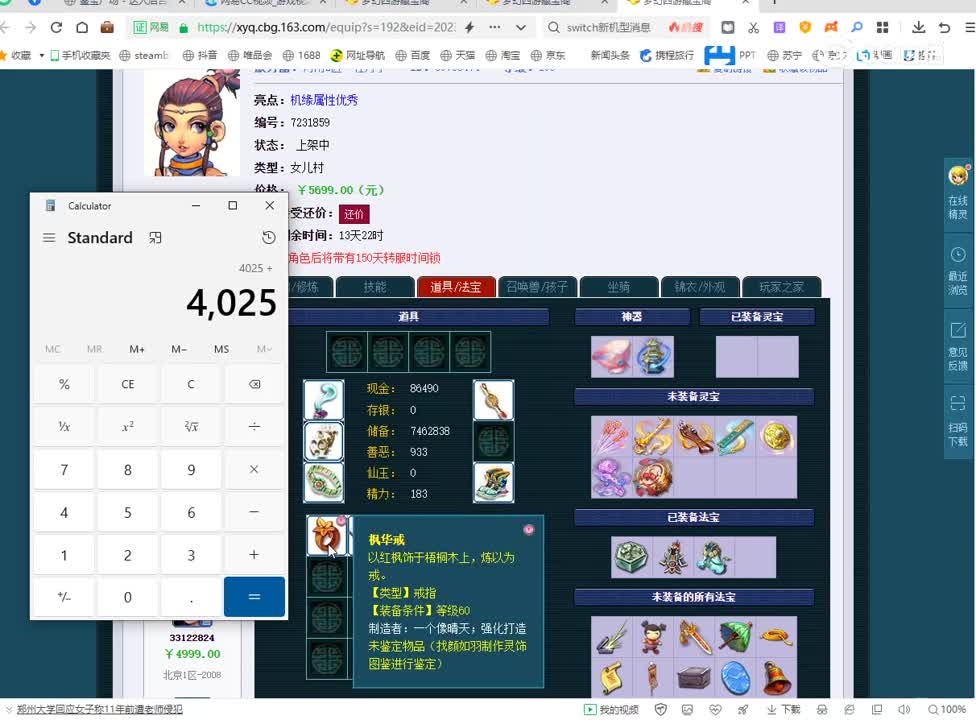Click the decimal point key
Screen dimensions: 976x720
(x=191, y=597)
